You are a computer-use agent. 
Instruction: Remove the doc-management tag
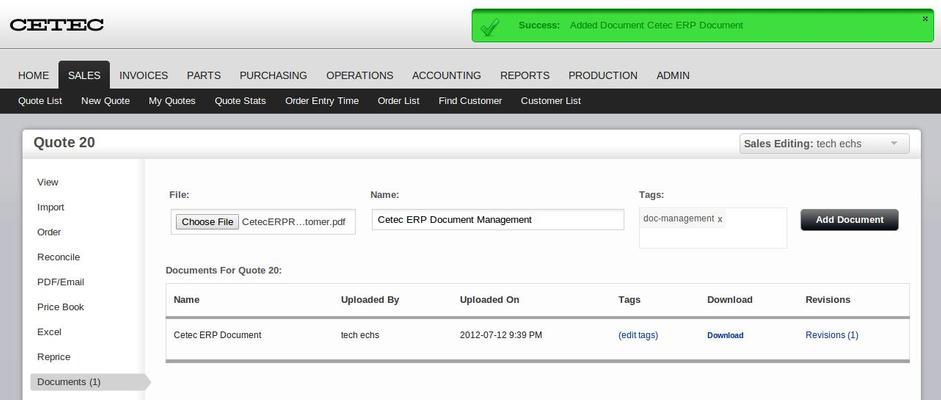pyautogui.click(x=720, y=219)
